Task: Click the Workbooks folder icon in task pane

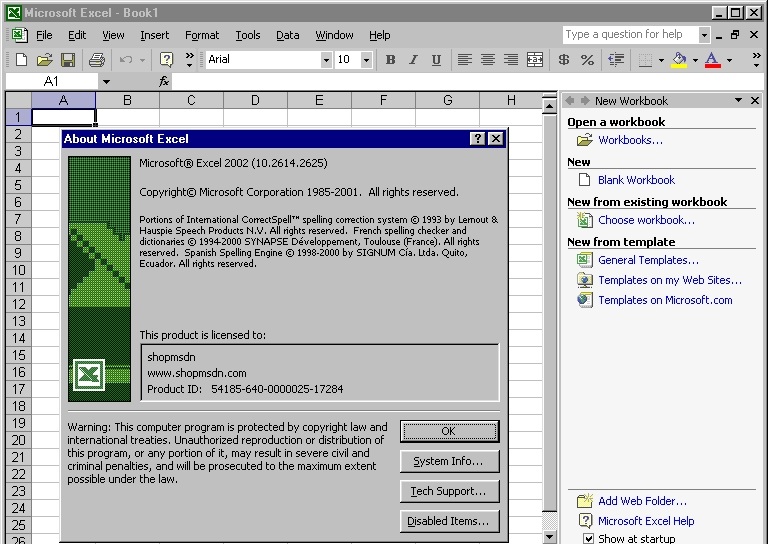Action: click(x=584, y=140)
